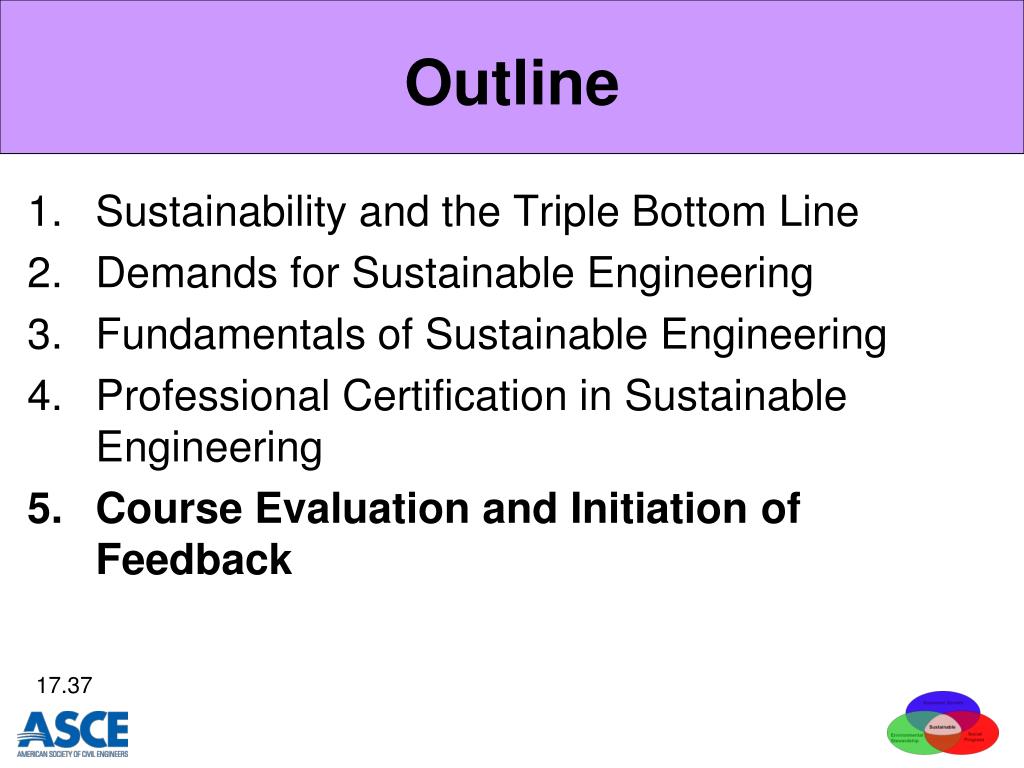Click the word Feedback in bold

[194, 560]
